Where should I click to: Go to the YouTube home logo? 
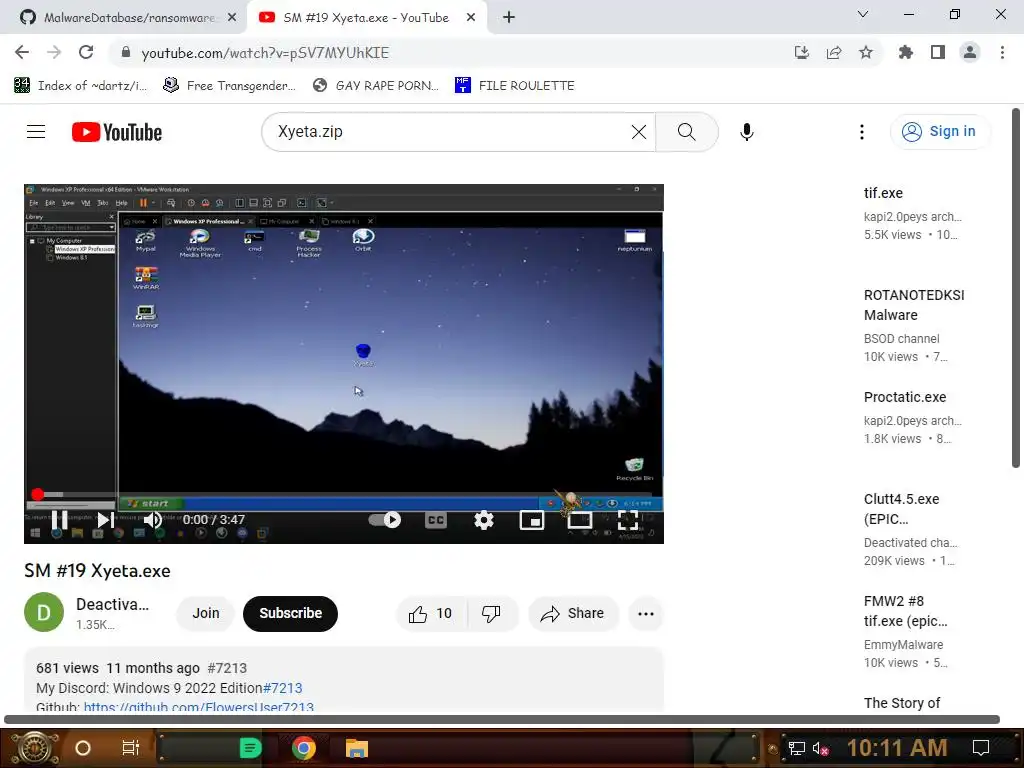(117, 132)
